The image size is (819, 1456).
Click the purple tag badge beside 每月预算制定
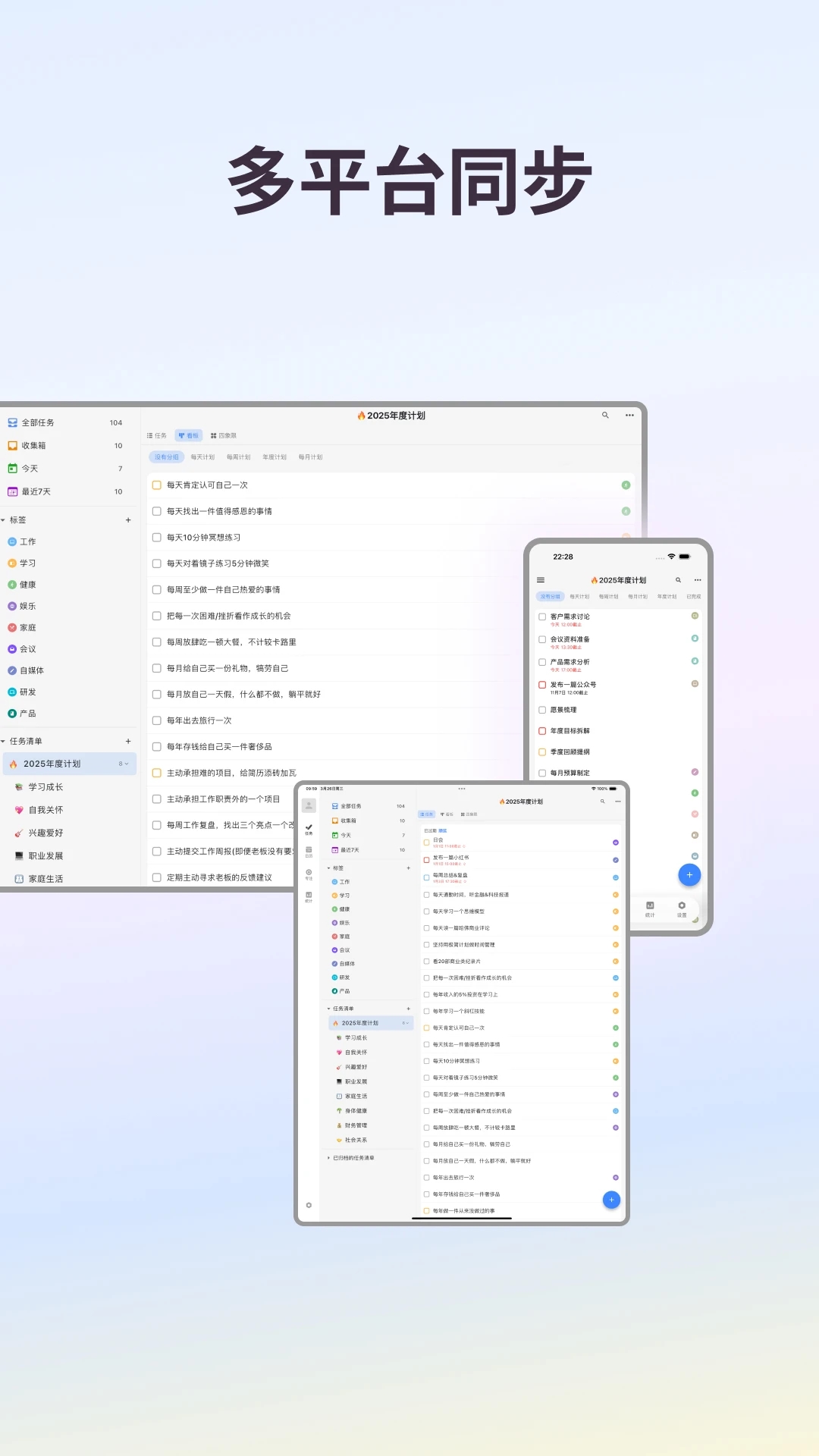pyautogui.click(x=695, y=772)
